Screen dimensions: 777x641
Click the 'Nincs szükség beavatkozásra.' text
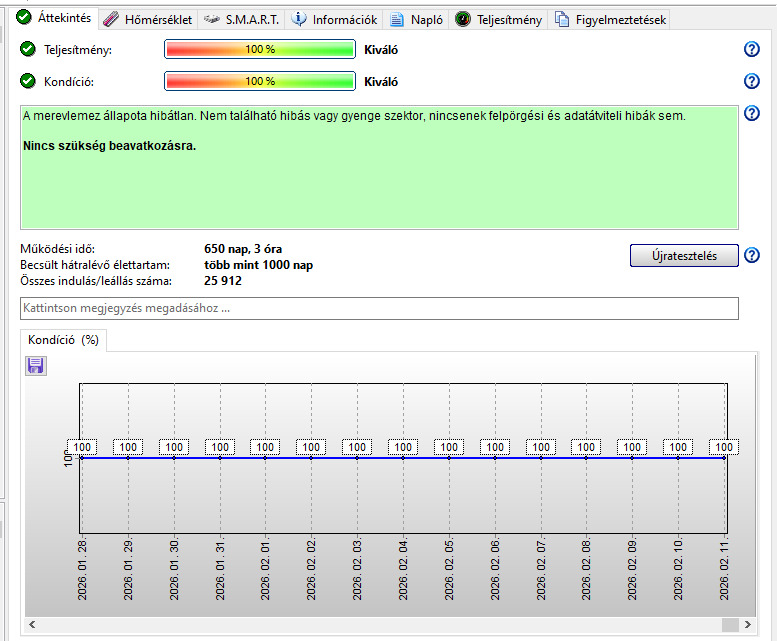(110, 146)
